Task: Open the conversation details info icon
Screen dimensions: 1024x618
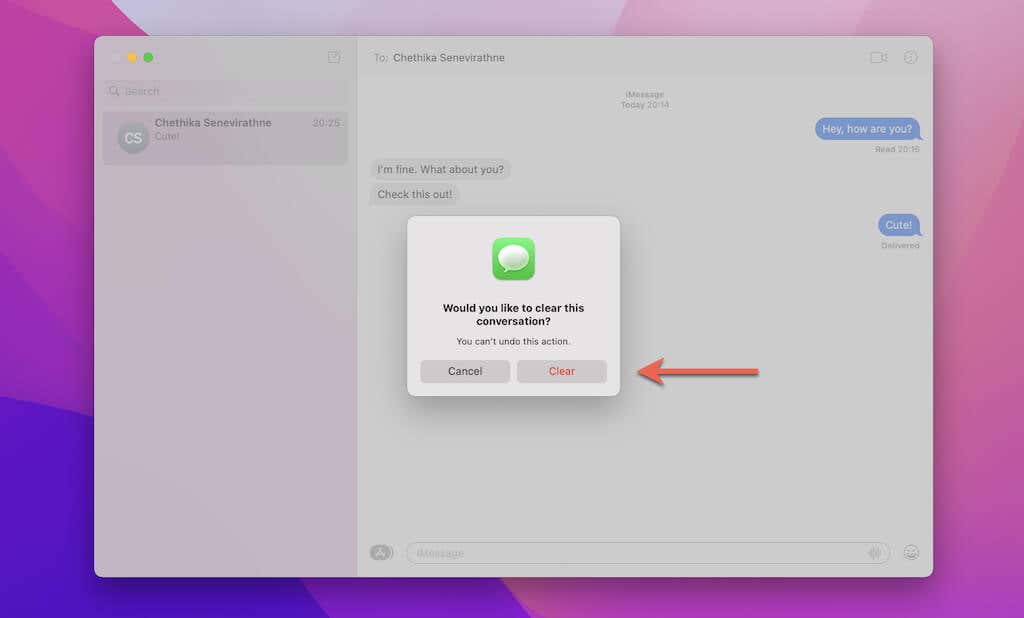Action: tap(910, 57)
